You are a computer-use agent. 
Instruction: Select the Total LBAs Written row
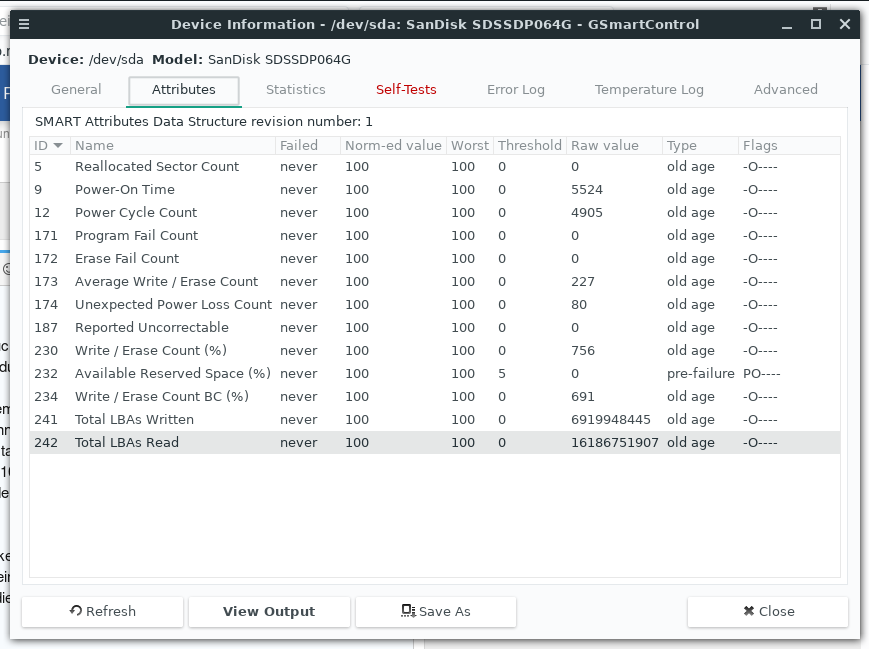[435, 420]
